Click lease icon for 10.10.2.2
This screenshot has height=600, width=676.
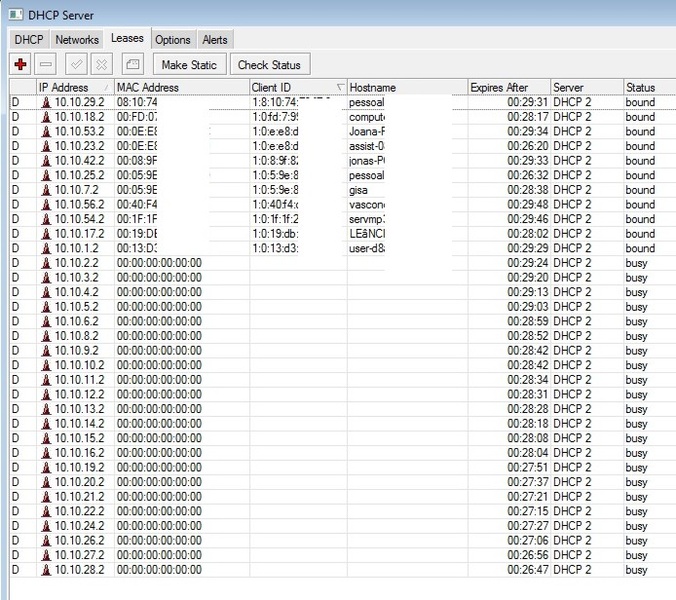pyautogui.click(x=46, y=263)
